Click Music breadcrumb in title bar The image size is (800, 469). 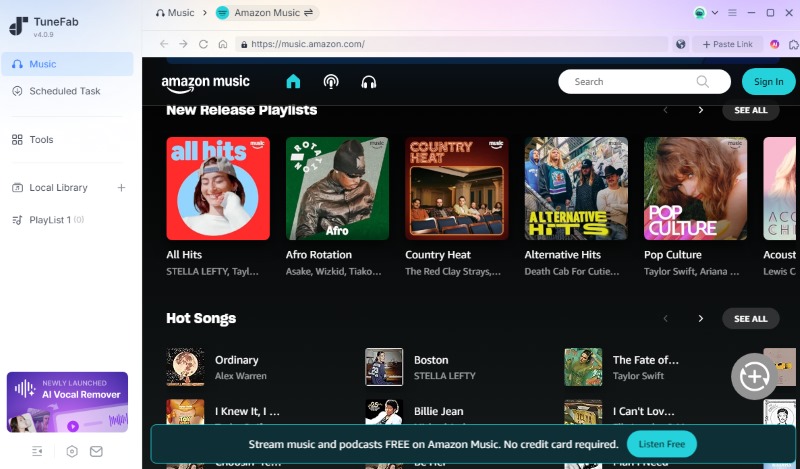(x=175, y=13)
